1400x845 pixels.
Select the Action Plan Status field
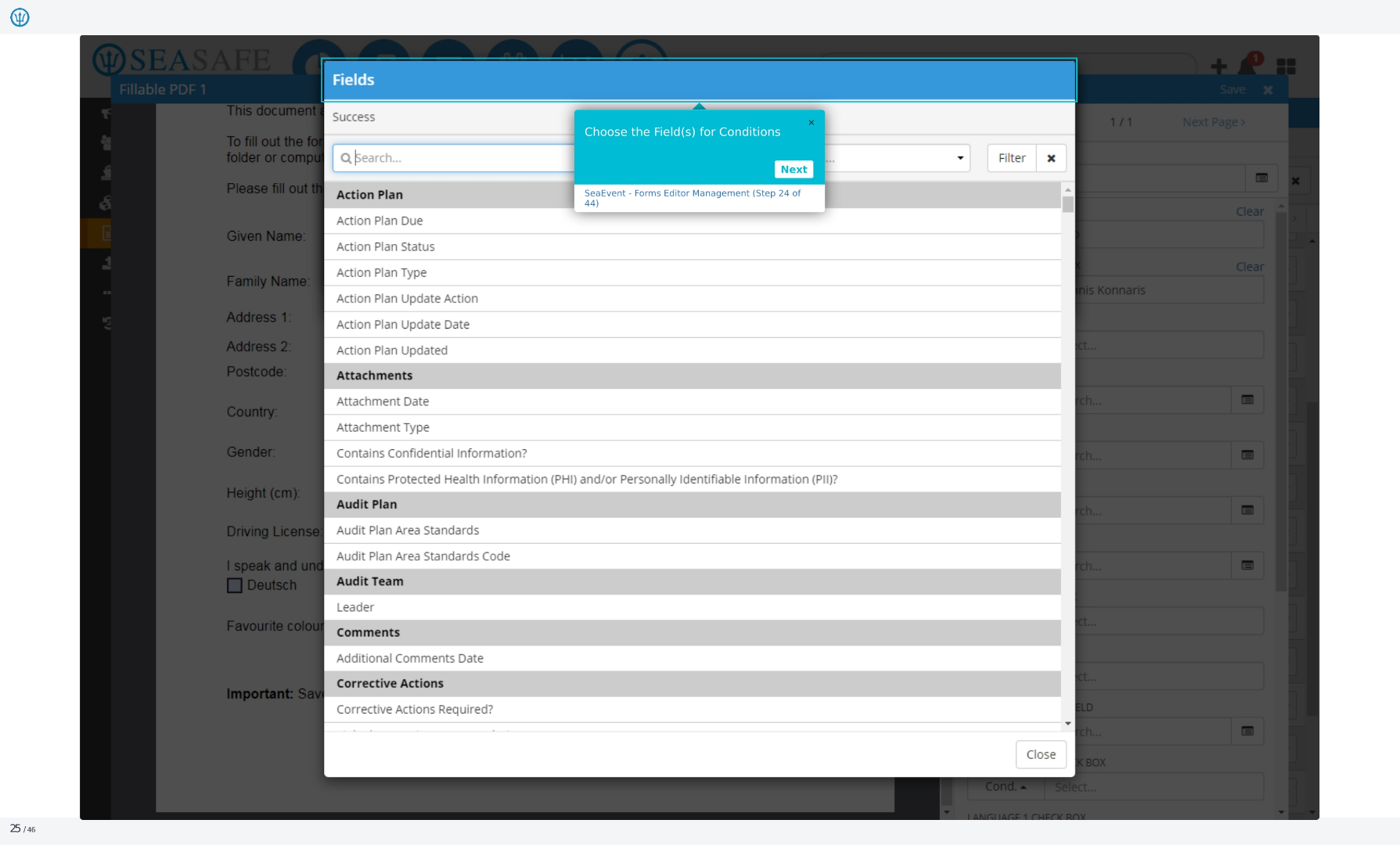pyautogui.click(x=693, y=246)
